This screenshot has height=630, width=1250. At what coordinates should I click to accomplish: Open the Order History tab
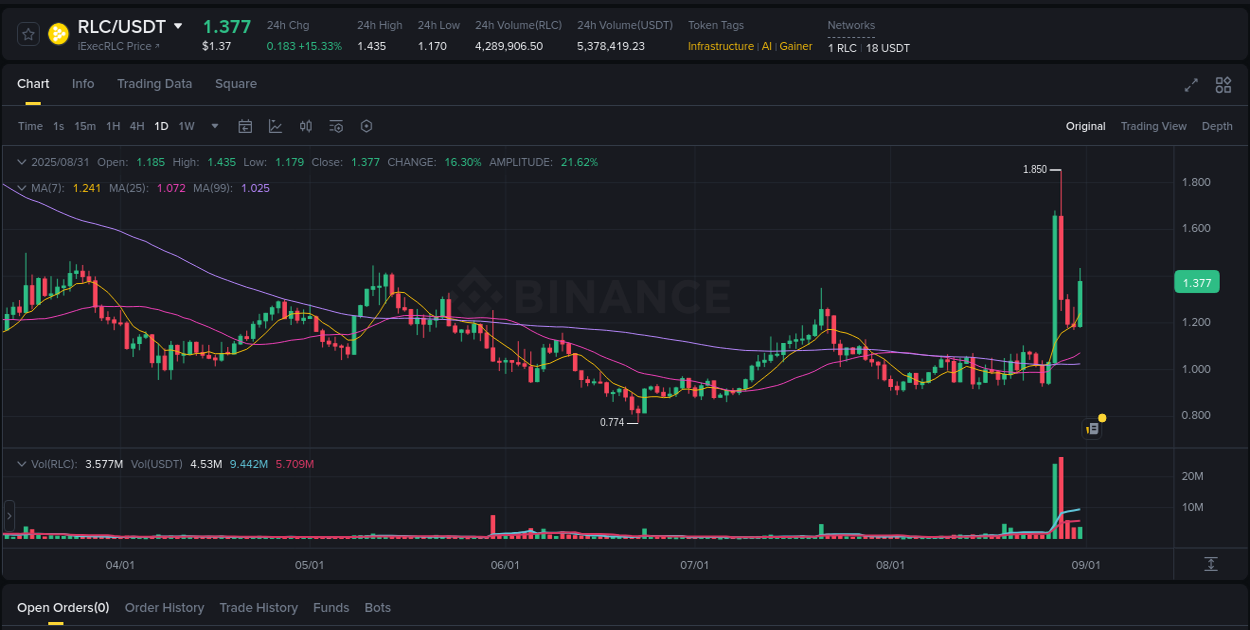164,608
